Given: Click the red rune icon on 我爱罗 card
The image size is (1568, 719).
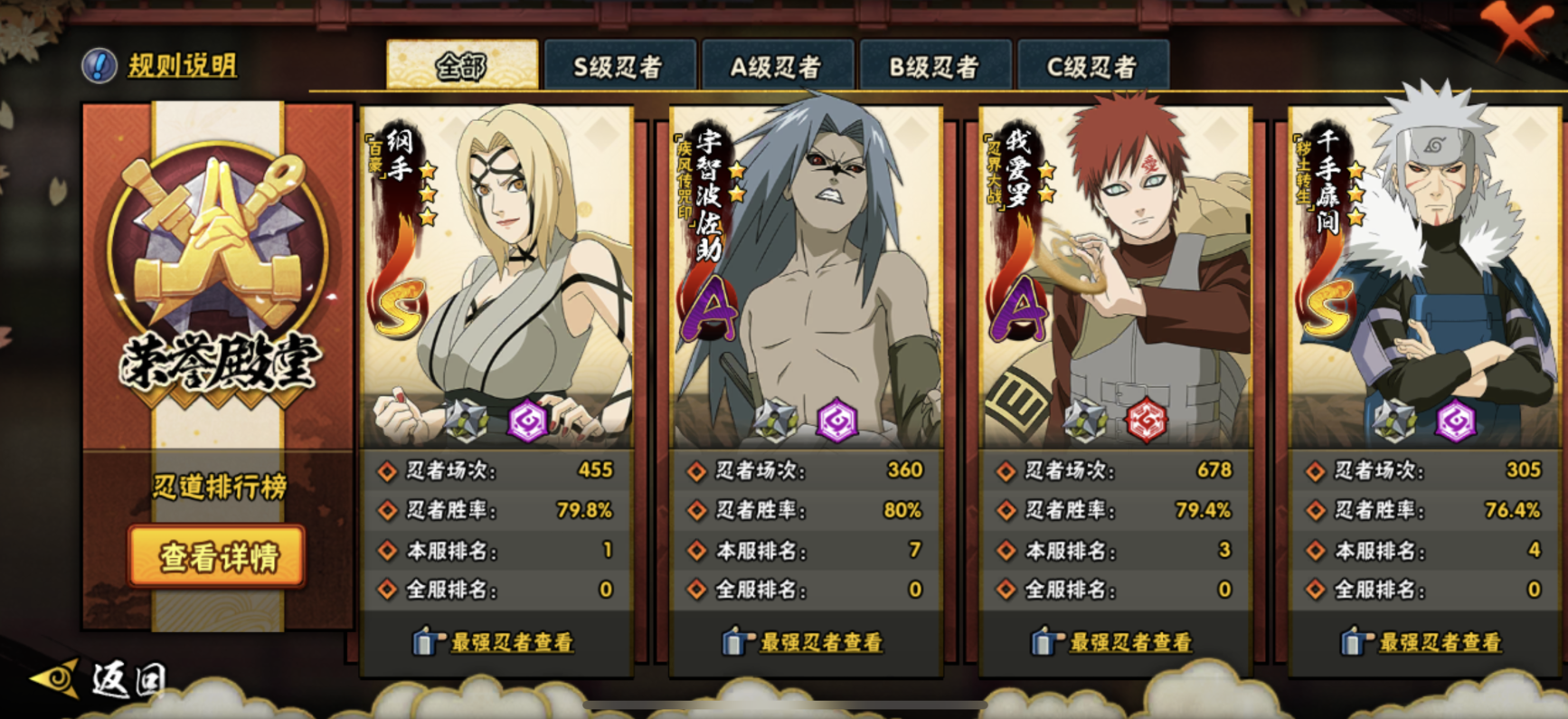Looking at the screenshot, I should [1147, 421].
